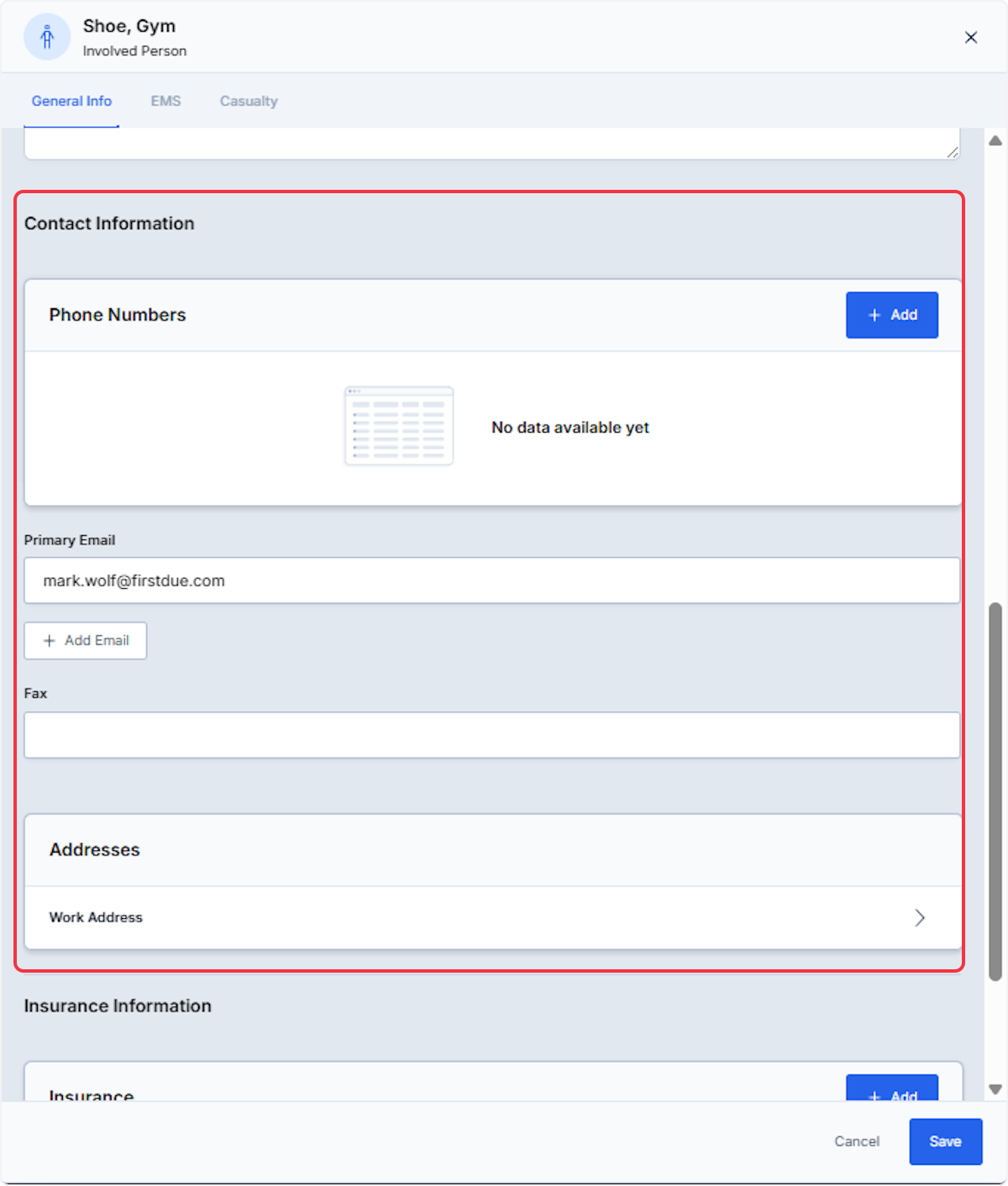Click the Insurance Information heading
The width and height of the screenshot is (1008, 1186).
coord(118,1006)
